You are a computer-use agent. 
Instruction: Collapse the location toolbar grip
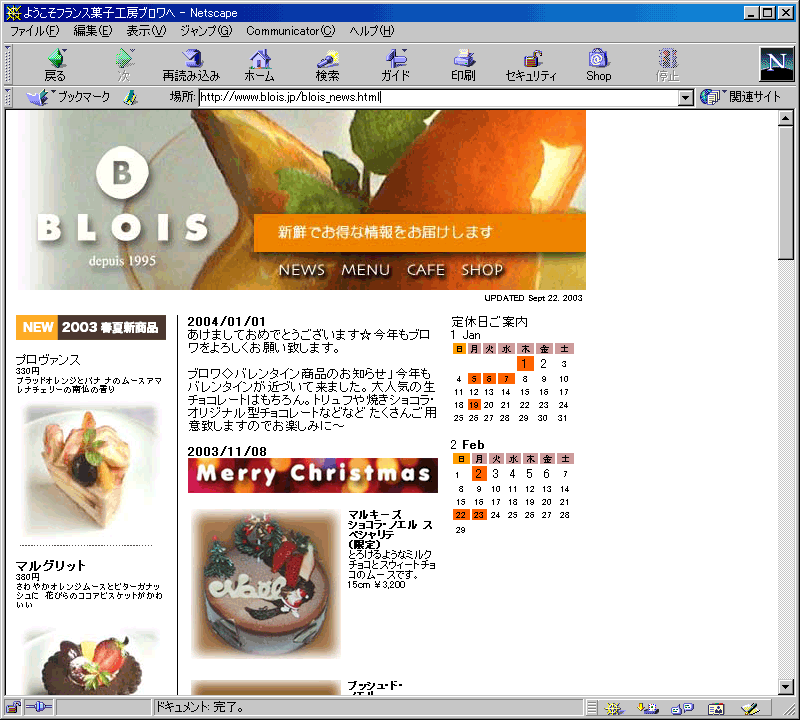tap(8, 97)
